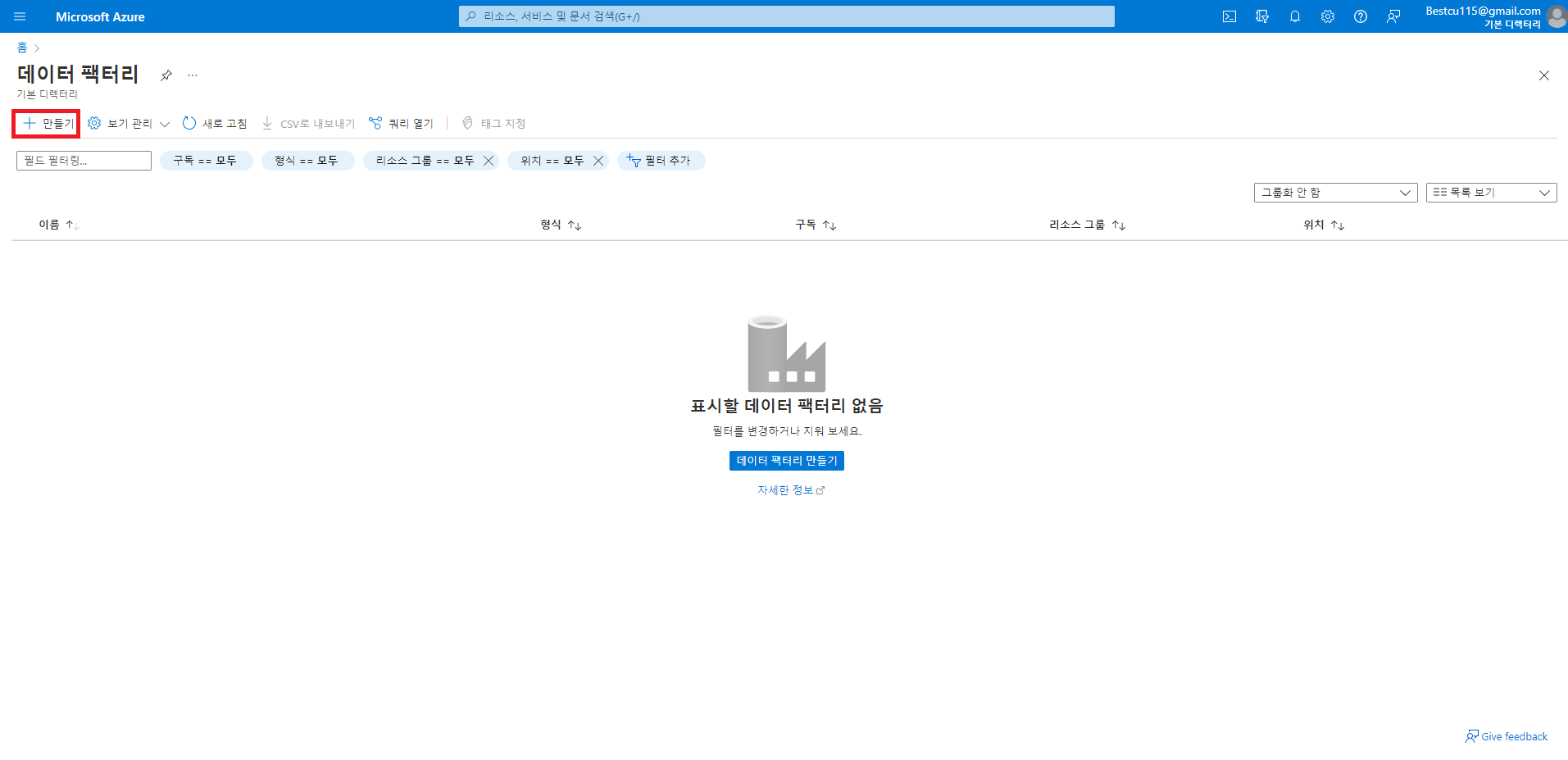
Task: Launch Cloud Shell from the top bar
Action: pyautogui.click(x=1229, y=16)
